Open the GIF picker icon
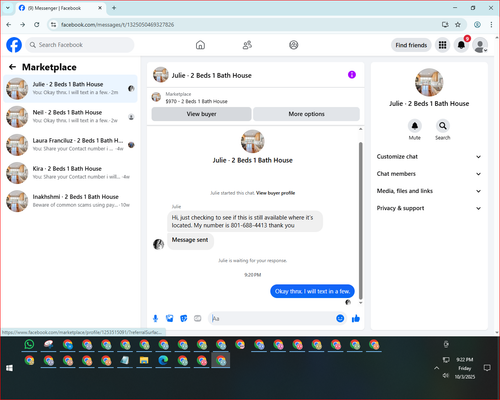 click(198, 318)
